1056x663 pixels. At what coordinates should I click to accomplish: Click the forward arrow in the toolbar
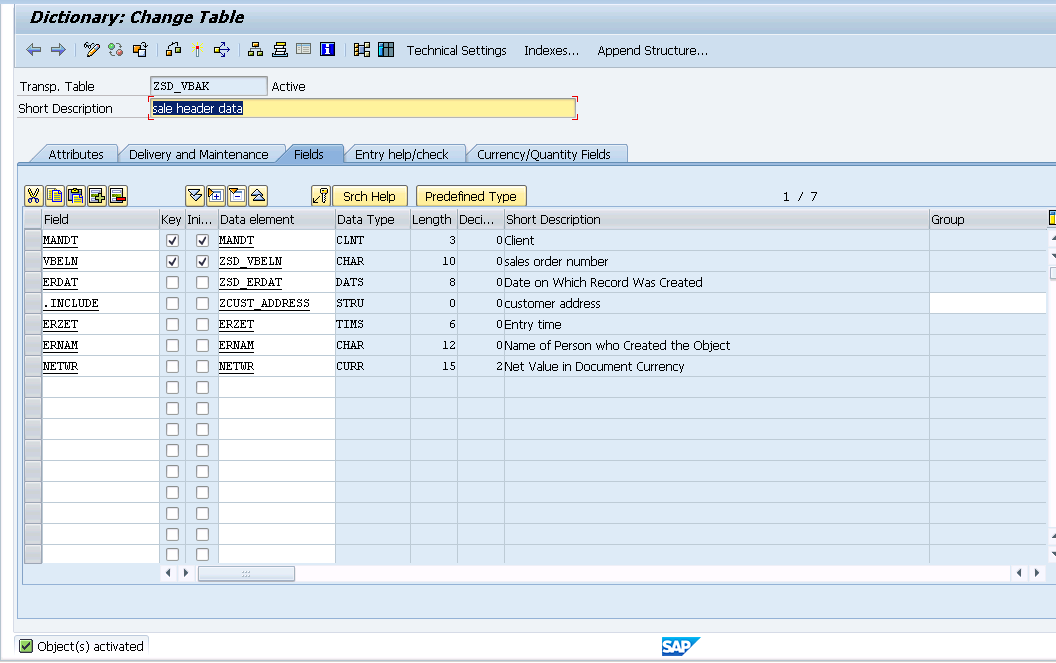(x=59, y=50)
